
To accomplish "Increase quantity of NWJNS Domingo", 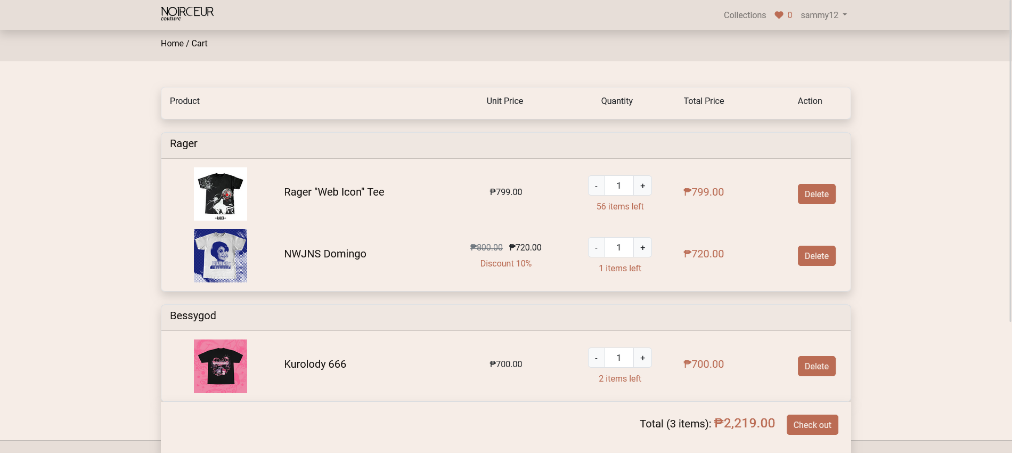I will pos(642,247).
